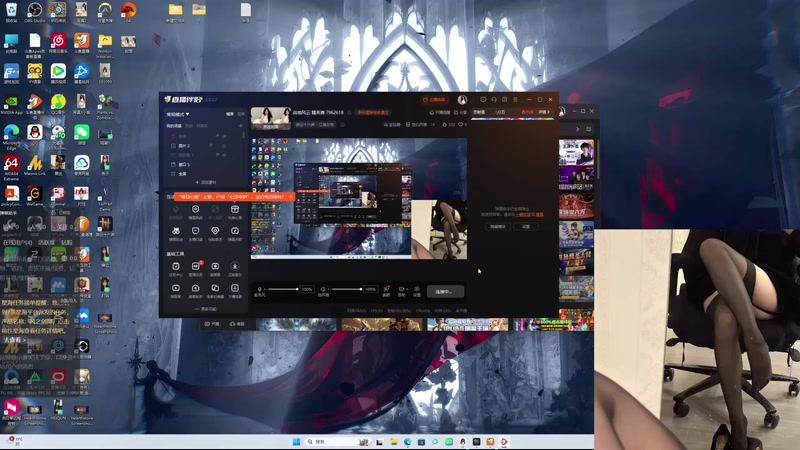The height and width of the screenshot is (450, 800).
Task: Open the car-shaped icon tool in interaction panel
Action: click(x=176, y=231)
